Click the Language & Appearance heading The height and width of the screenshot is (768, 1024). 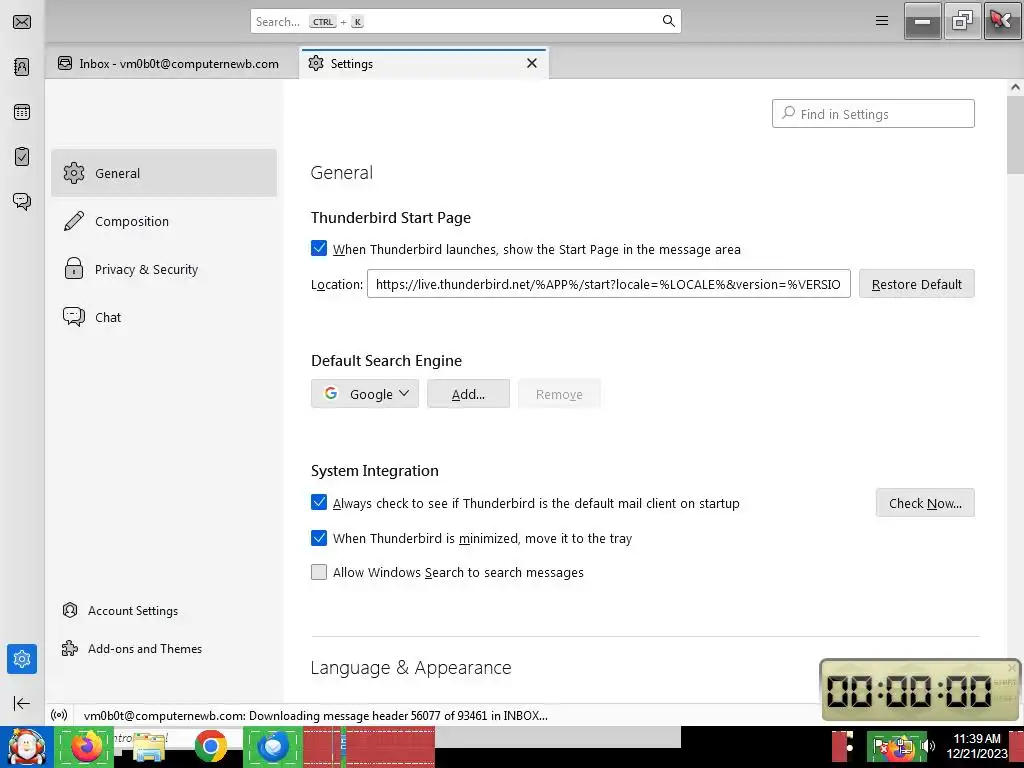point(411,667)
